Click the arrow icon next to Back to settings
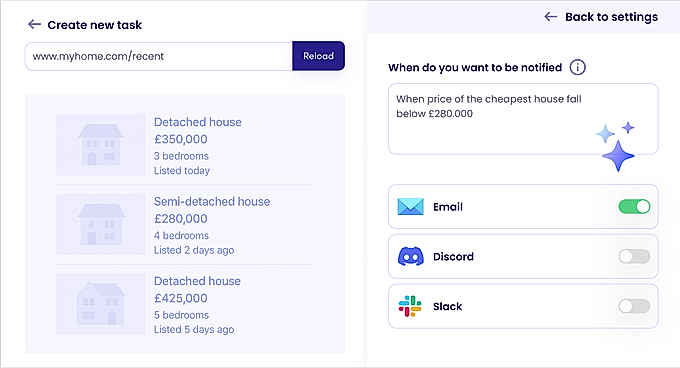 click(551, 16)
